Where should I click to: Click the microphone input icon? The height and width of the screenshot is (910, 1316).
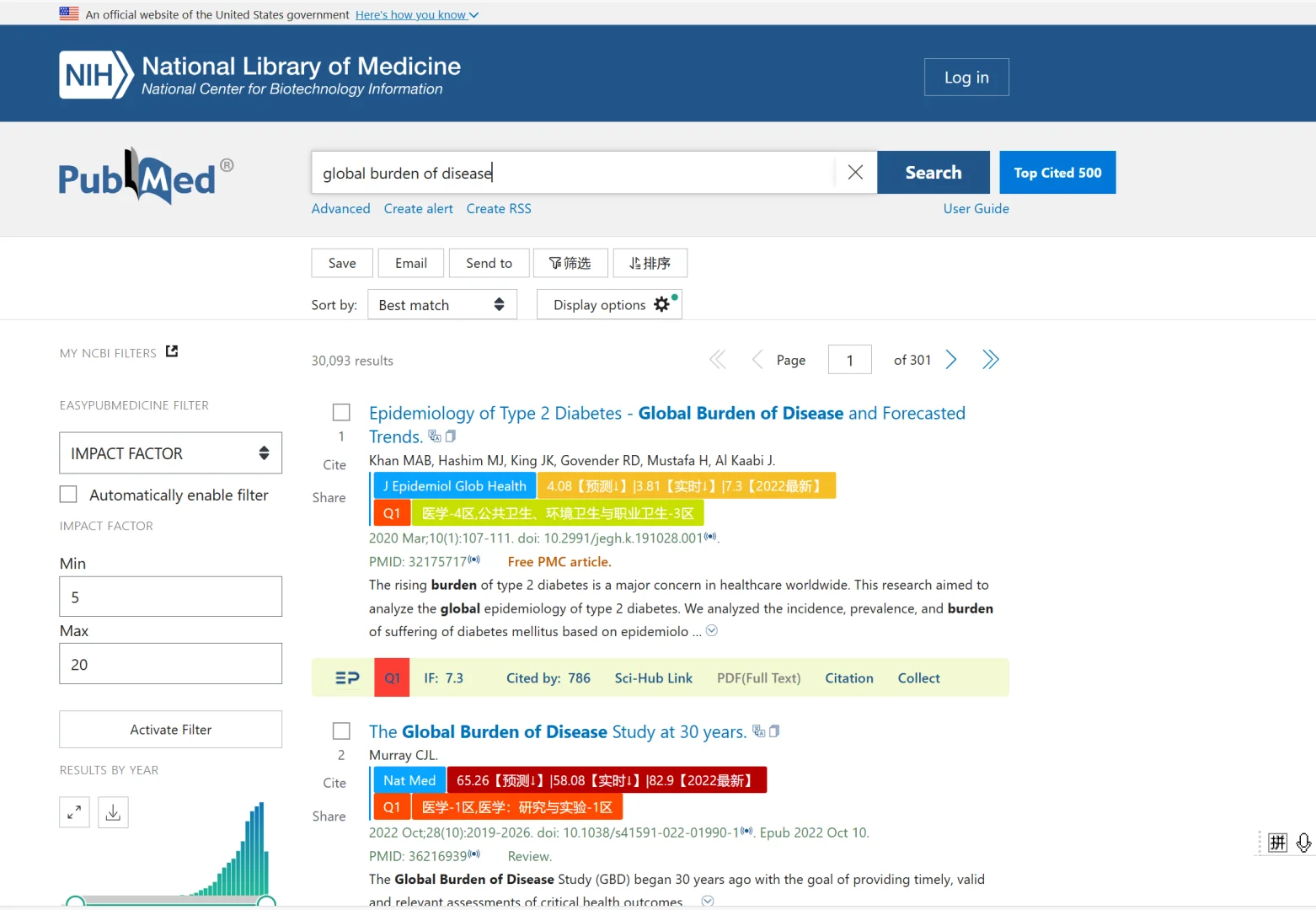[x=1303, y=843]
